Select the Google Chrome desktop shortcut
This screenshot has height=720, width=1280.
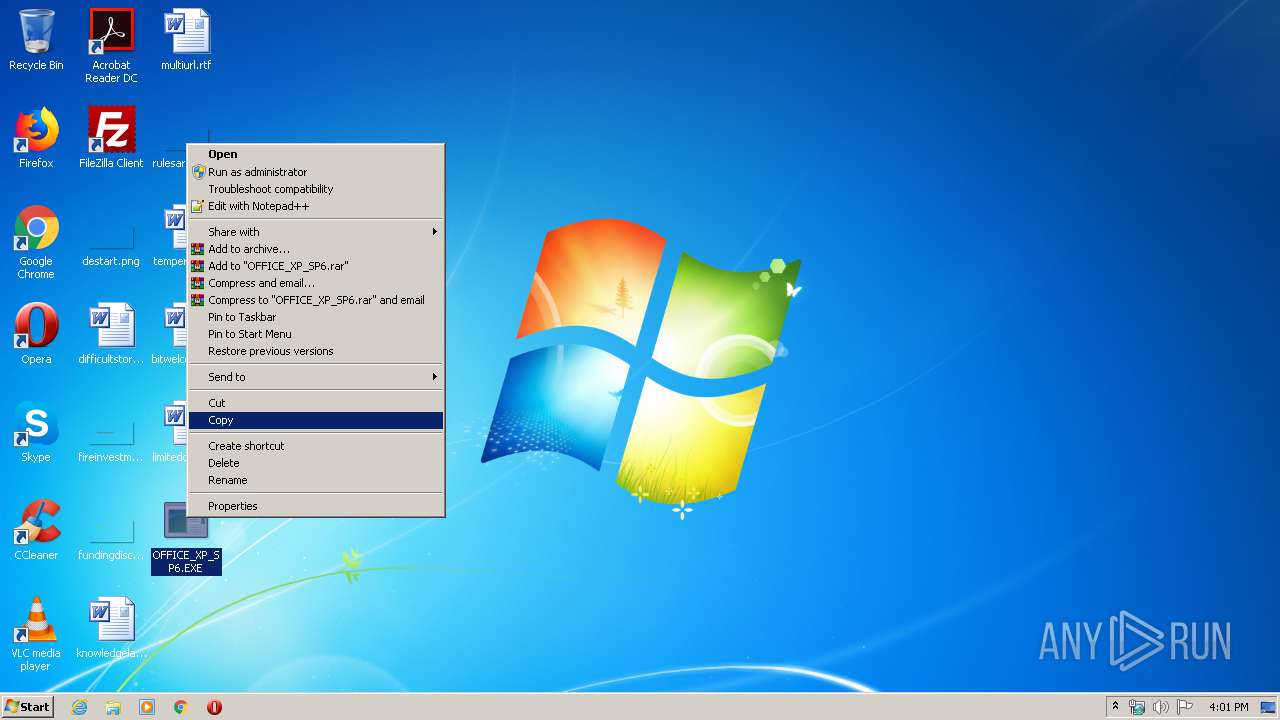(x=36, y=242)
